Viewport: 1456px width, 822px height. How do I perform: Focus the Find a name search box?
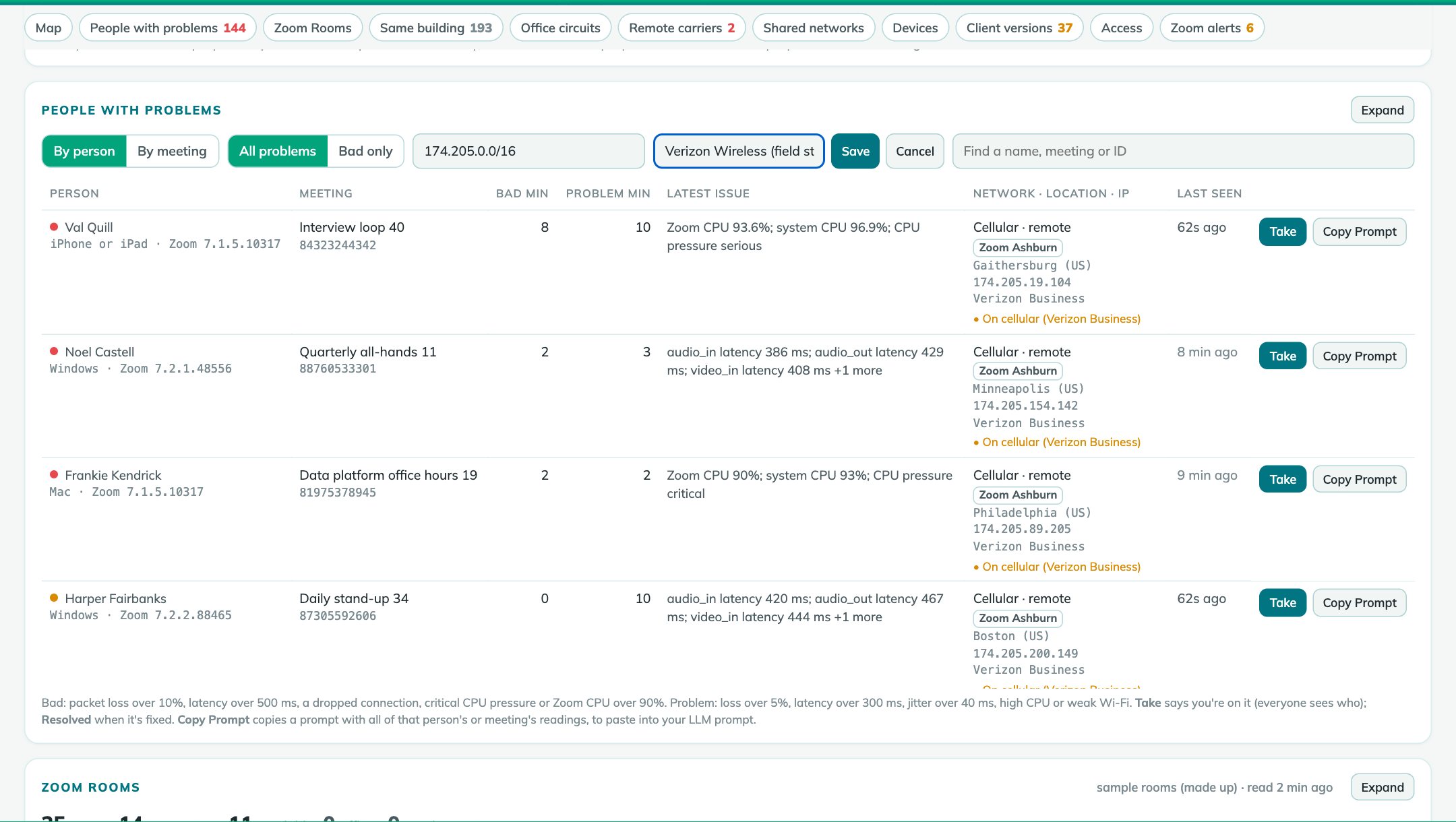(1182, 151)
